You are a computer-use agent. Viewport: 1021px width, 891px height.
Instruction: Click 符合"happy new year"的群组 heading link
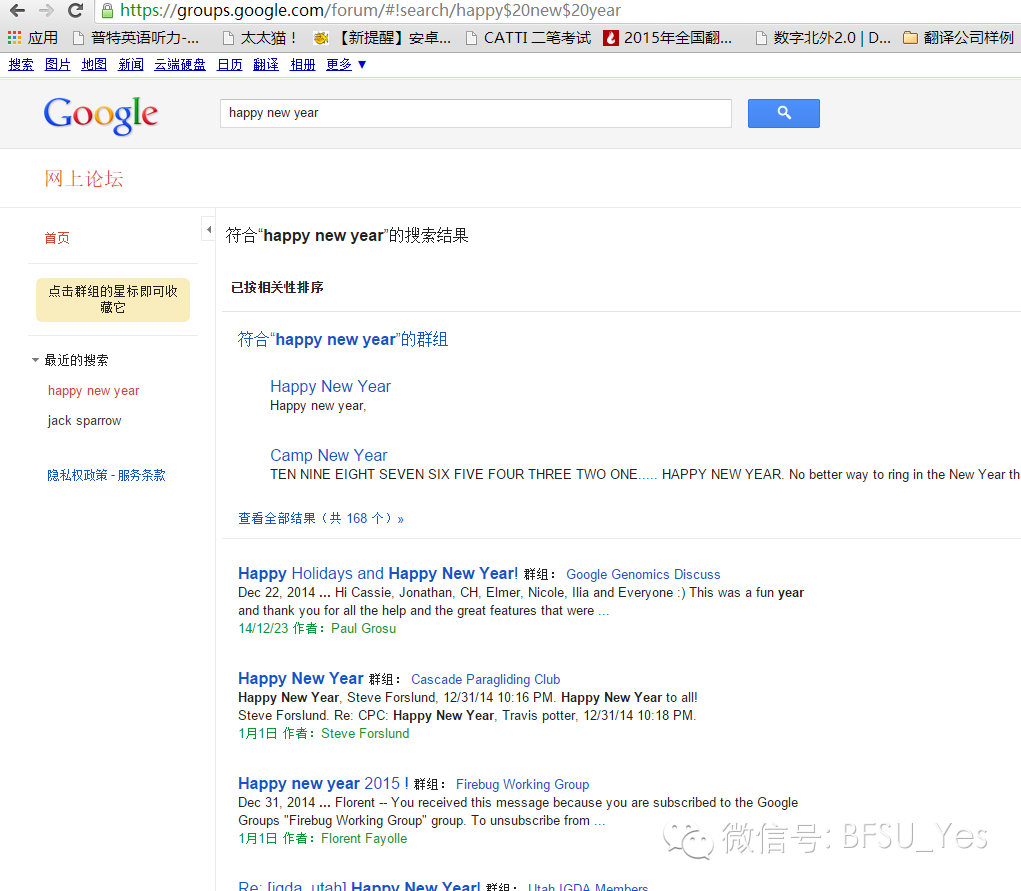point(343,339)
